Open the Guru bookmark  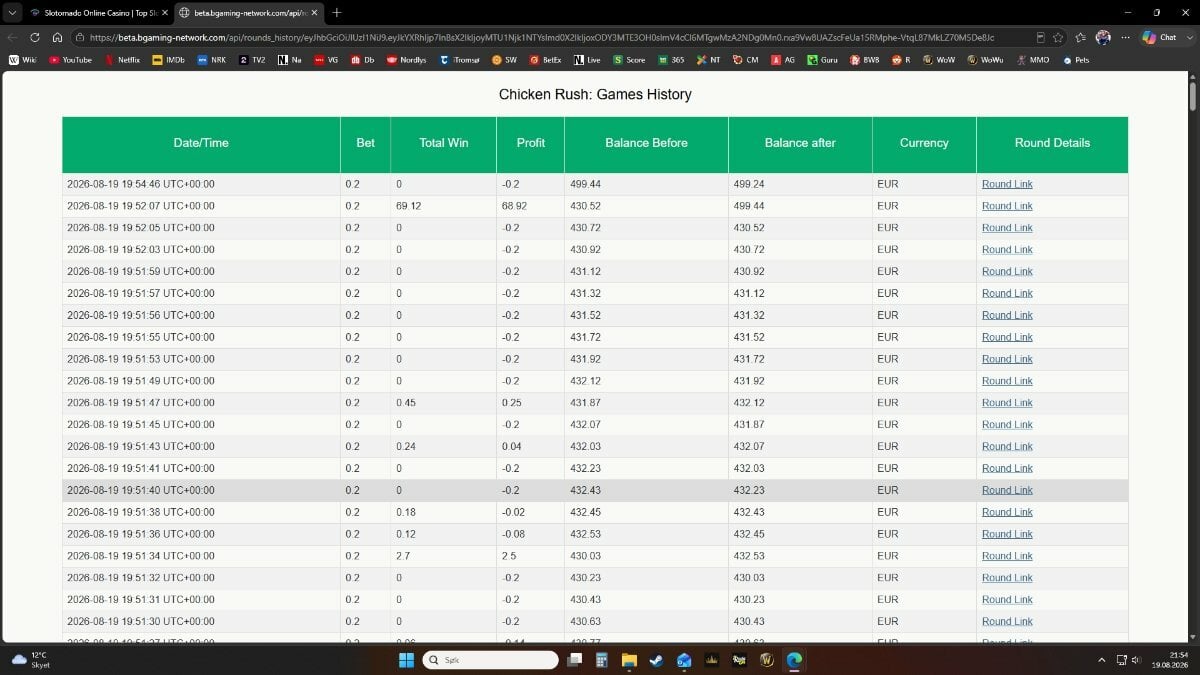pos(823,60)
